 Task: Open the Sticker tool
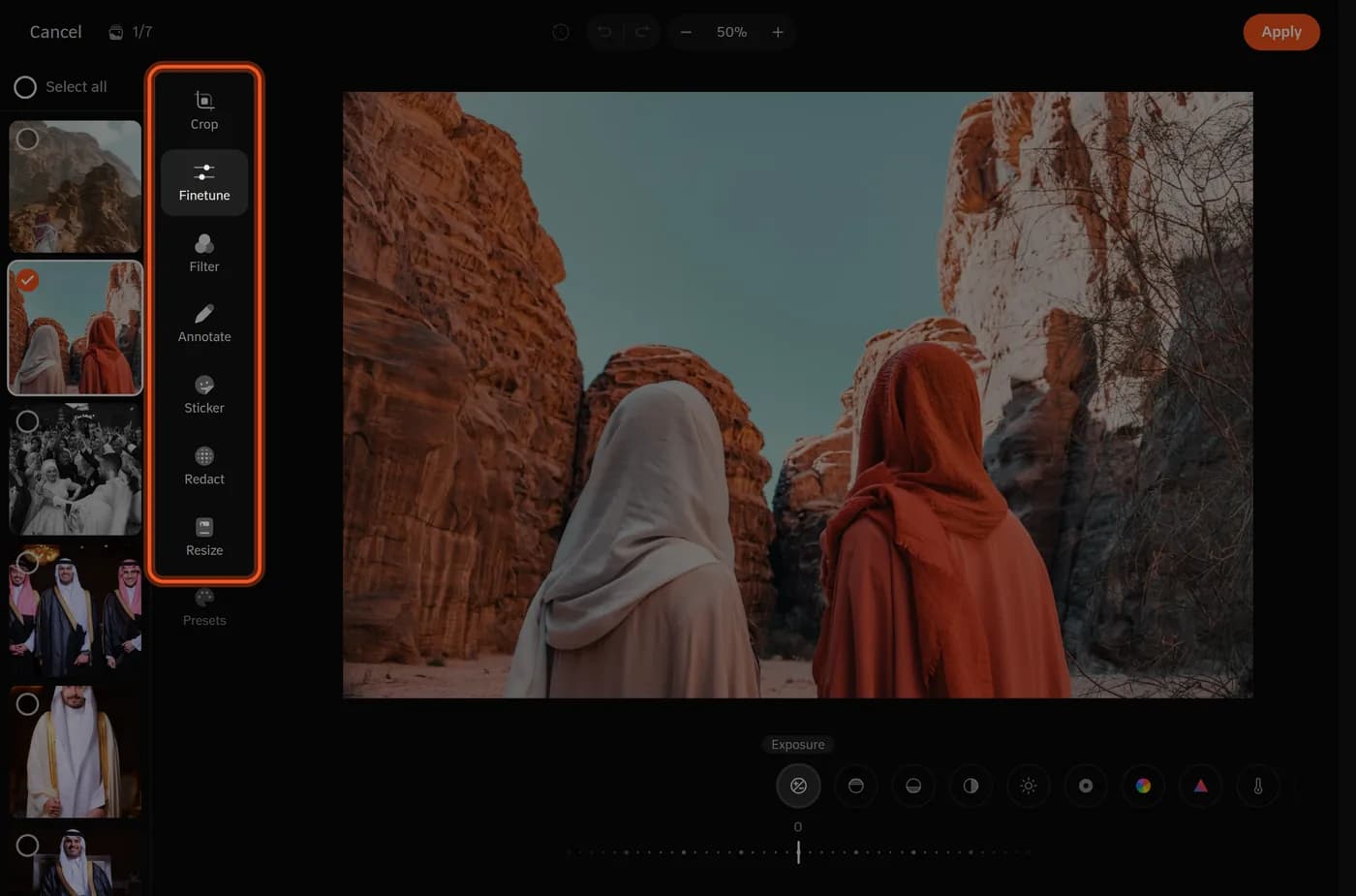(204, 395)
